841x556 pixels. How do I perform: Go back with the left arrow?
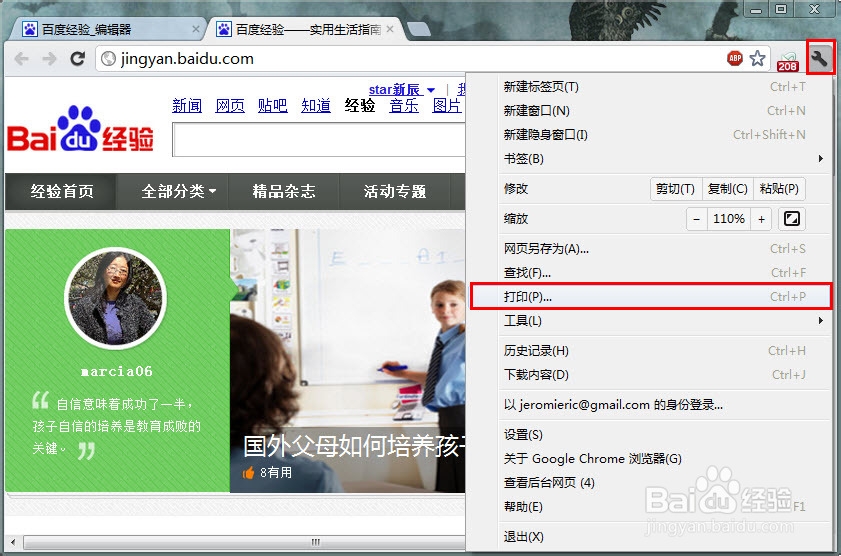tap(21, 58)
